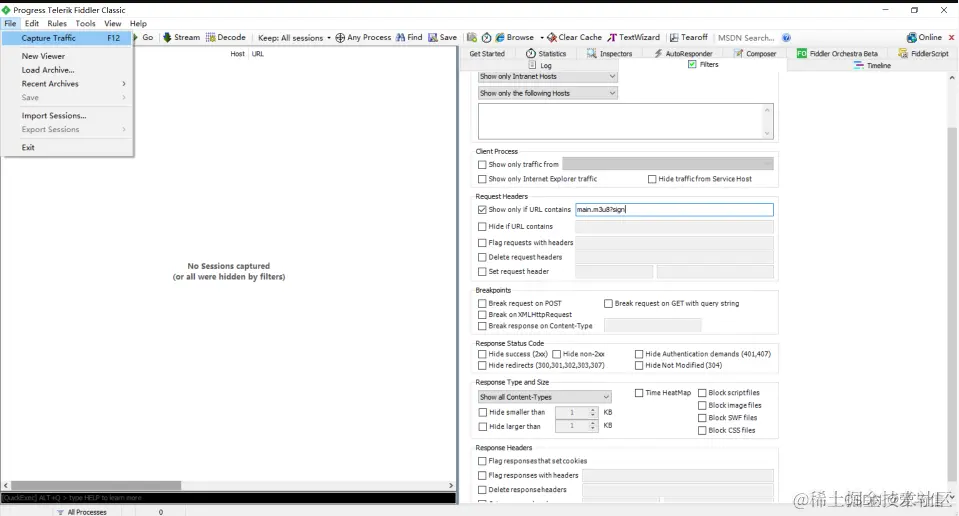Open the Rules menu
Viewport: 959px width, 516px height.
(x=57, y=23)
